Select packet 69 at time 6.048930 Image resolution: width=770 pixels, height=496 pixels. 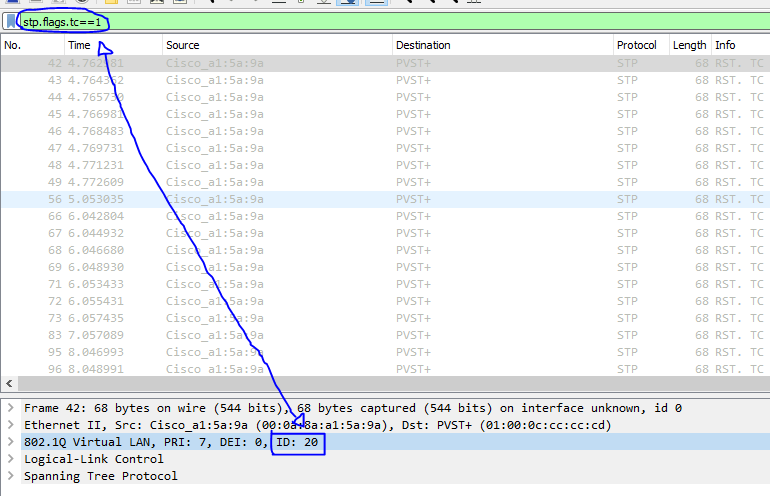click(x=385, y=267)
